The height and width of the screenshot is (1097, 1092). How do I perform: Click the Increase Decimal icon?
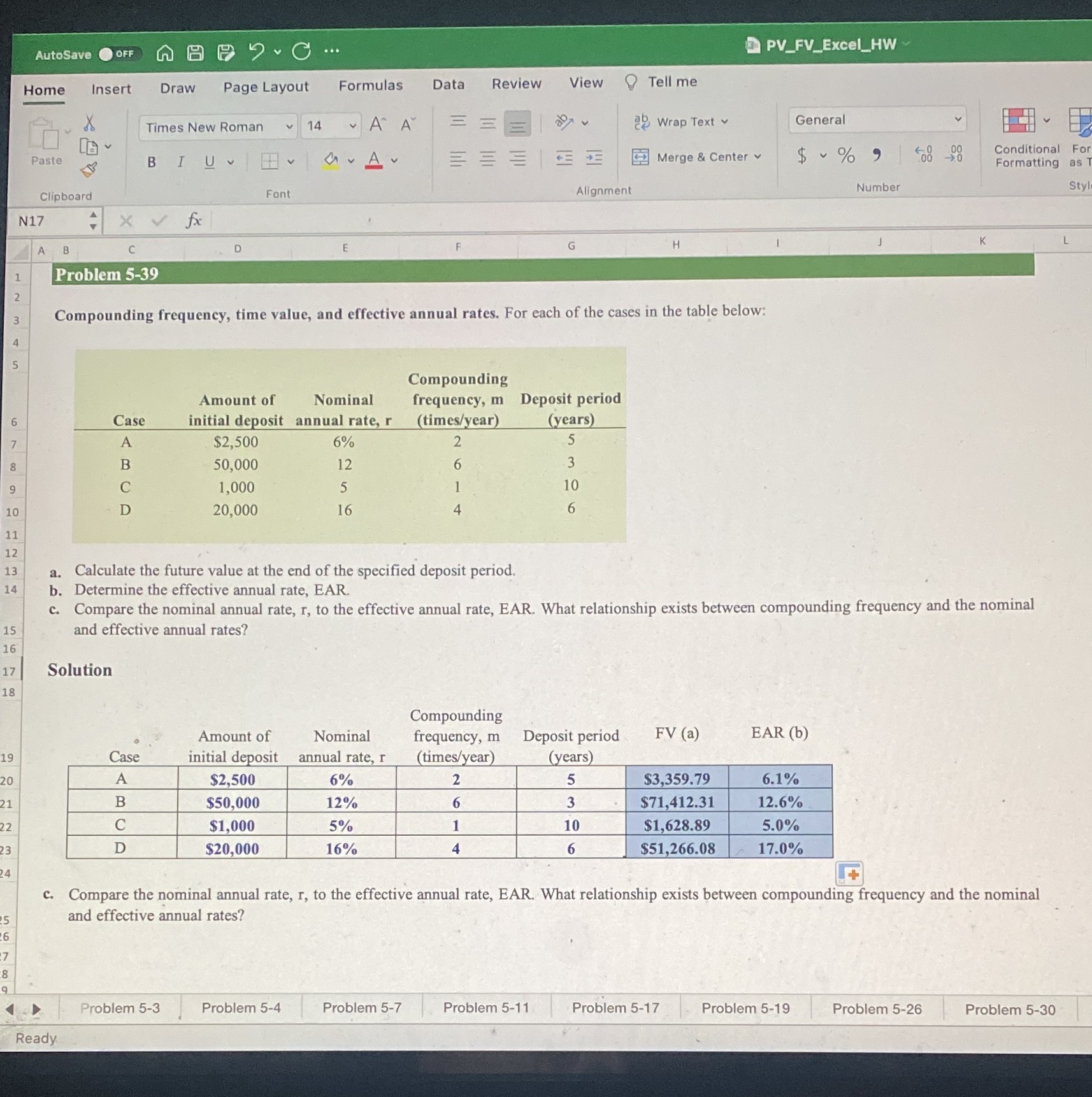coord(923,154)
